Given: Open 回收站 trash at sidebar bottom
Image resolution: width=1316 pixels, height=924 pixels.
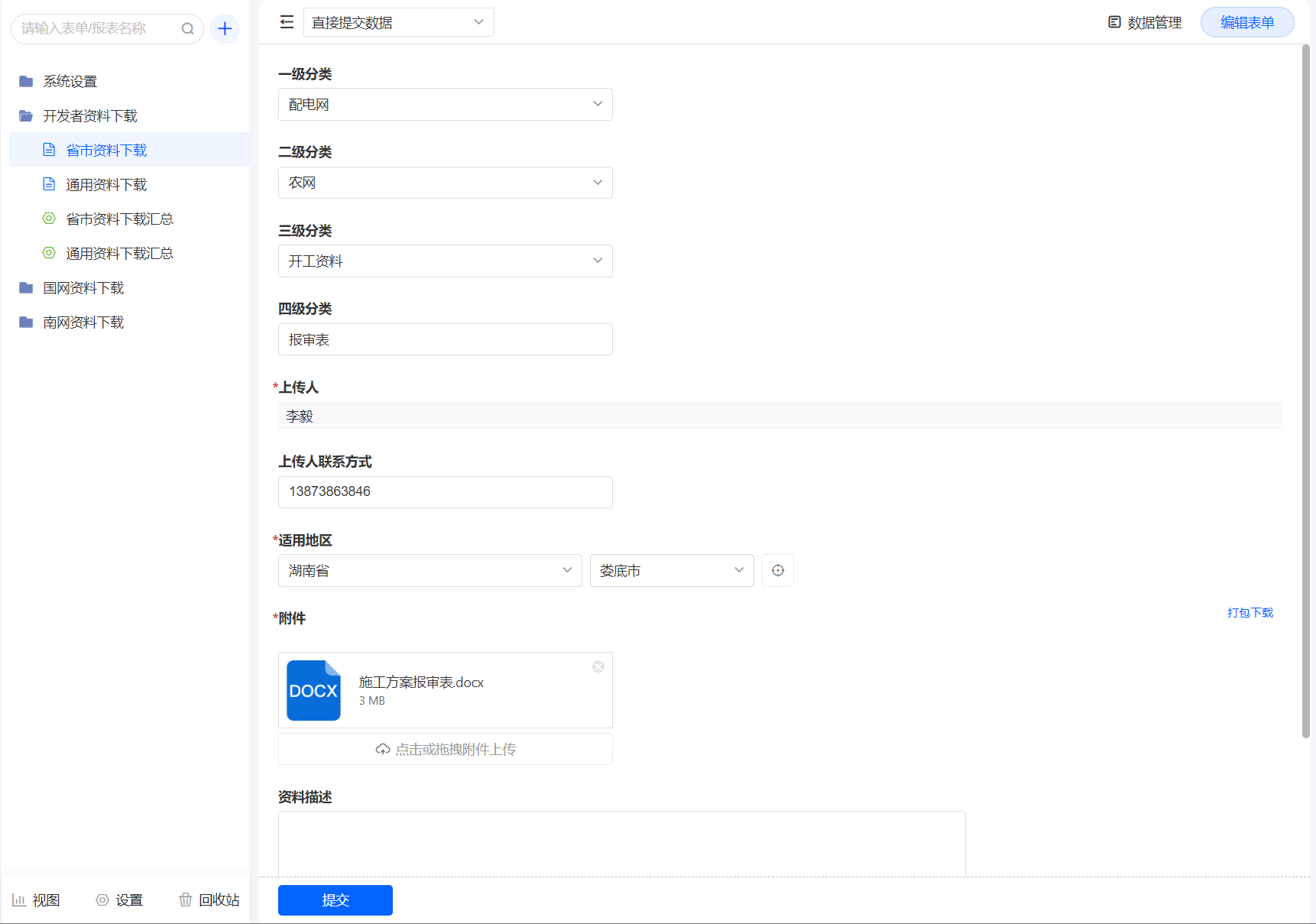Looking at the screenshot, I should 209,900.
